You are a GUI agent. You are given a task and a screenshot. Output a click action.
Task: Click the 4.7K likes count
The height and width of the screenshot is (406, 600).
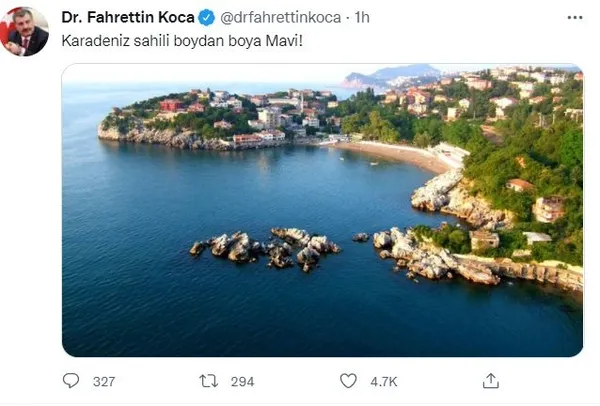[x=384, y=382]
